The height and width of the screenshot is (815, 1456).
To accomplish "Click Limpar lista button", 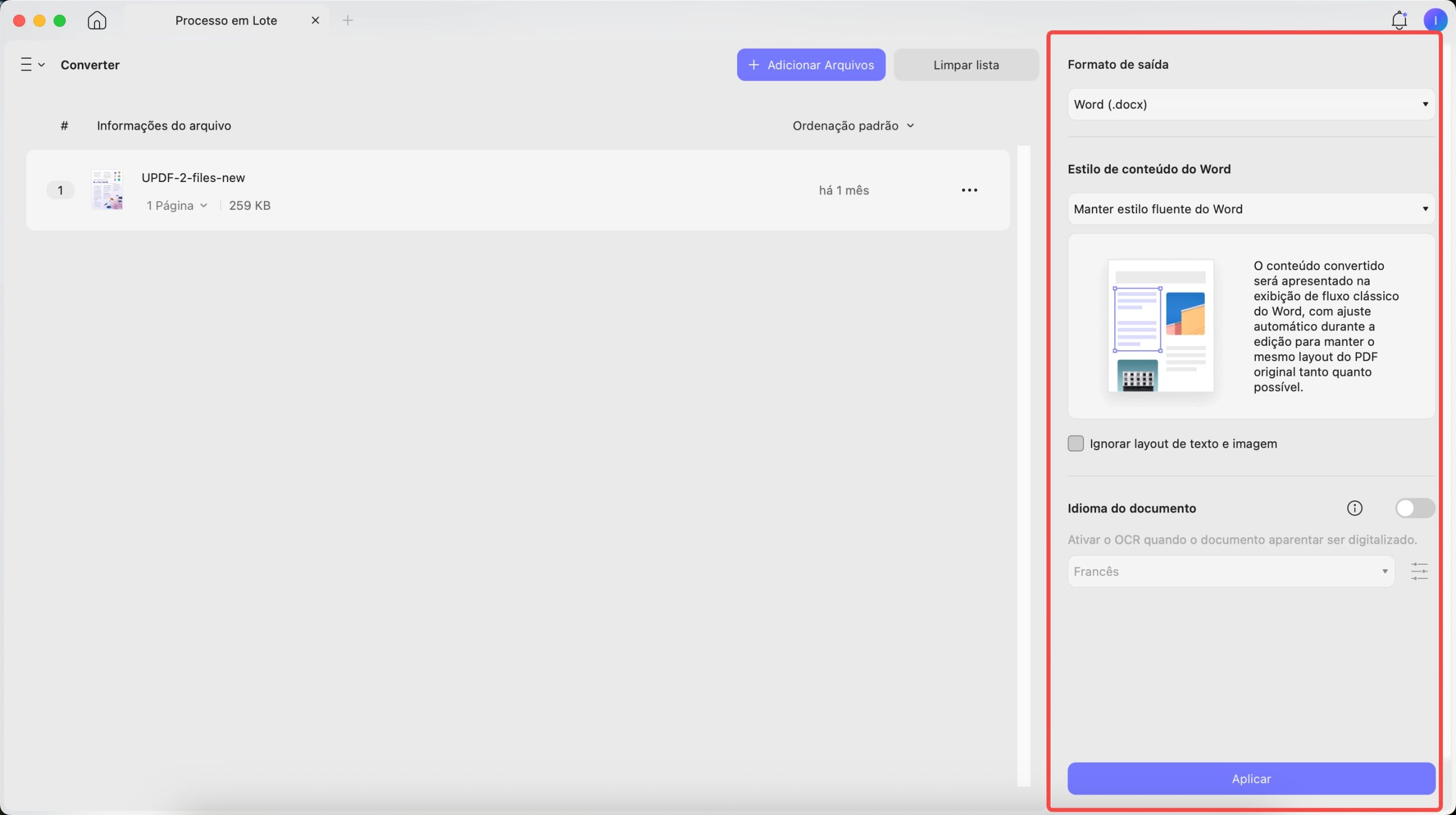I will (x=966, y=65).
